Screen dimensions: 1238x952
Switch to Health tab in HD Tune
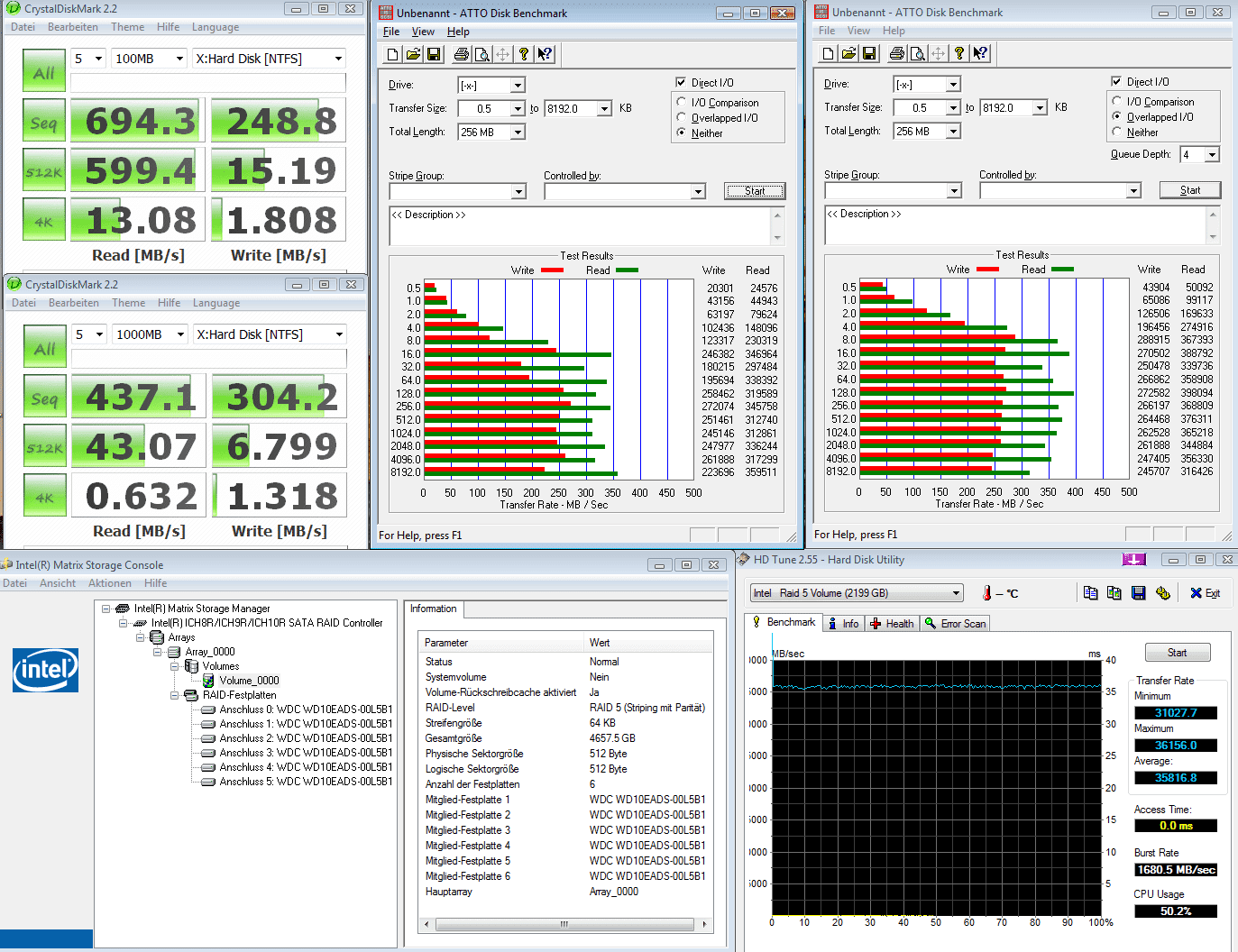pos(892,624)
